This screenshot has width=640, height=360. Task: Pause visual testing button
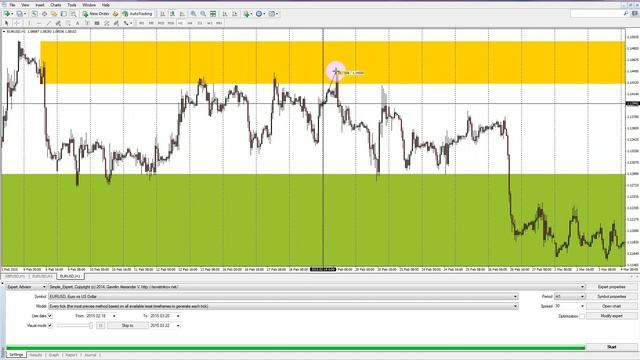tap(100, 326)
